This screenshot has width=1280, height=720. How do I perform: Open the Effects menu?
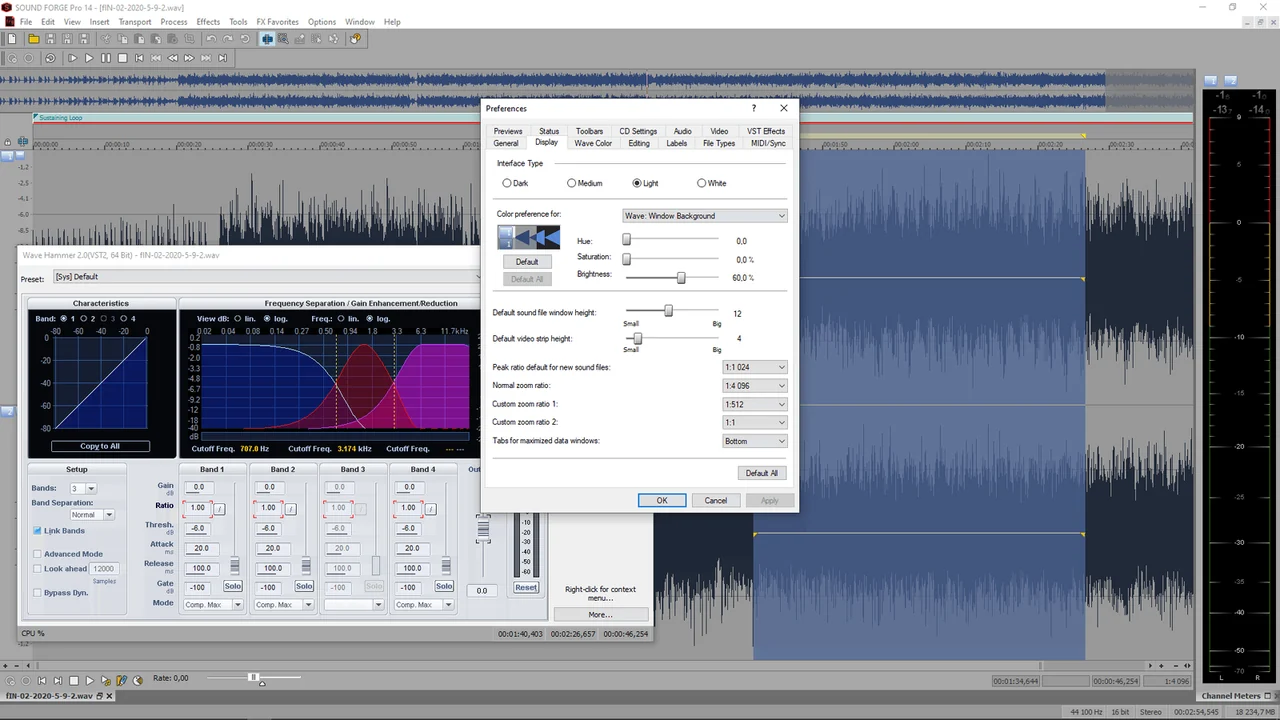(208, 22)
